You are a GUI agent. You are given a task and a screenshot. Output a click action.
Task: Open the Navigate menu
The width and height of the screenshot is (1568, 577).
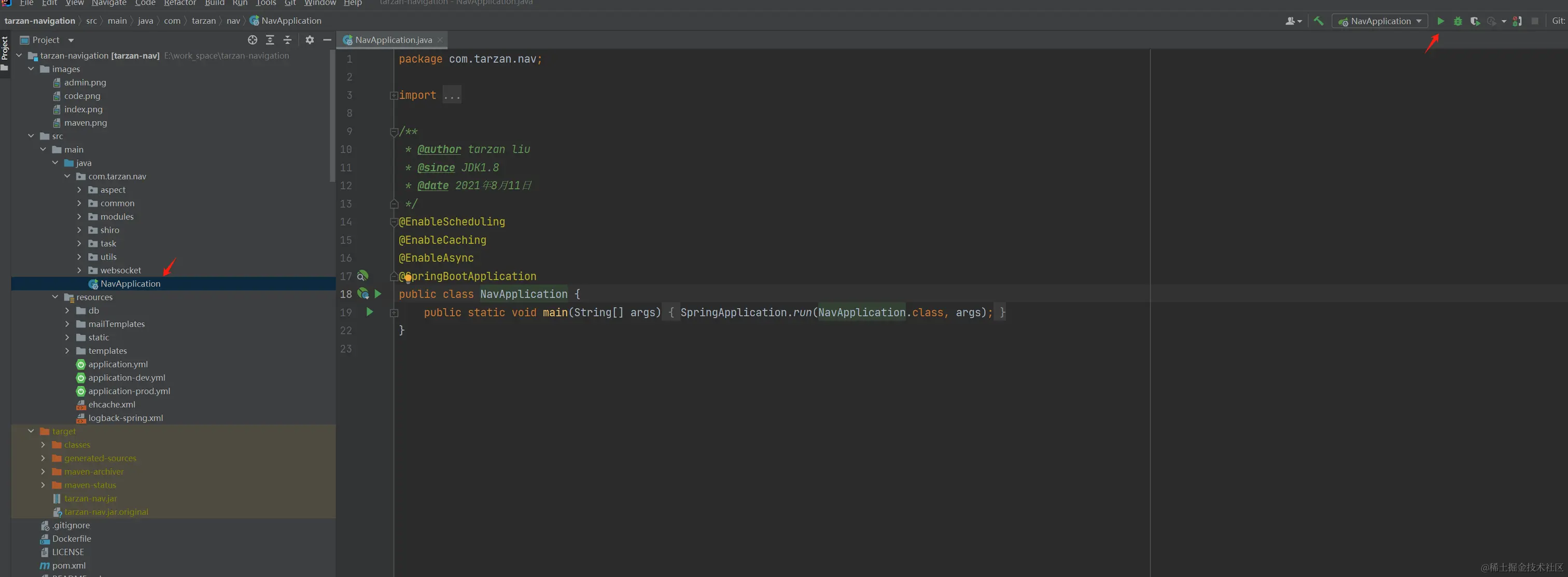[x=109, y=3]
